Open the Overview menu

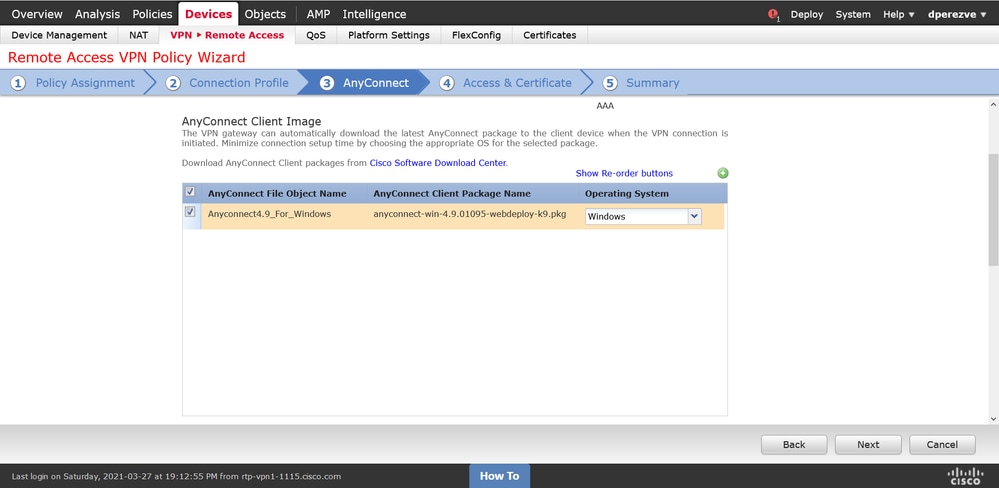pyautogui.click(x=37, y=14)
